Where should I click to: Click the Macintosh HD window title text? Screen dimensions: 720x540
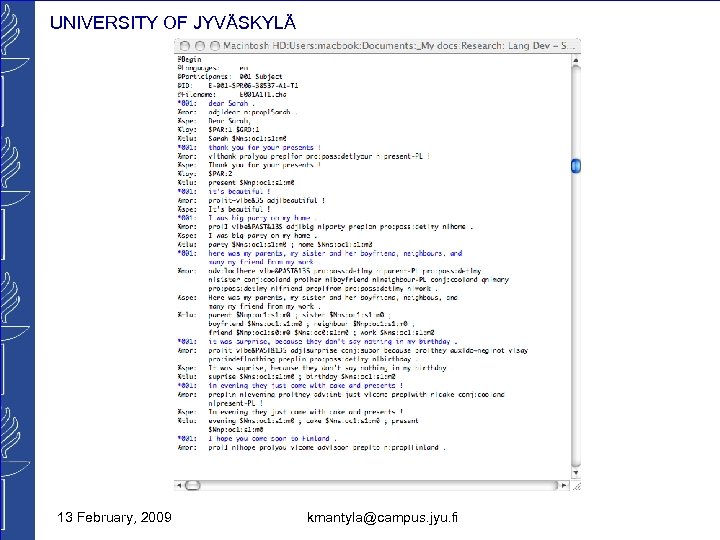click(399, 46)
